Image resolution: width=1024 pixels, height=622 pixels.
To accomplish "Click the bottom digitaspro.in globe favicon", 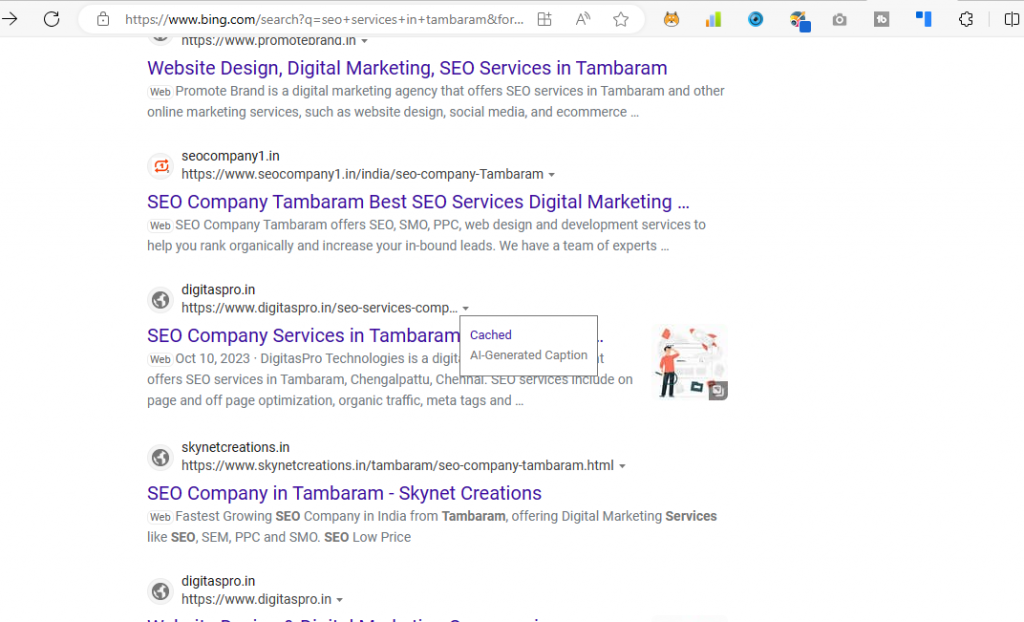I will tap(161, 591).
